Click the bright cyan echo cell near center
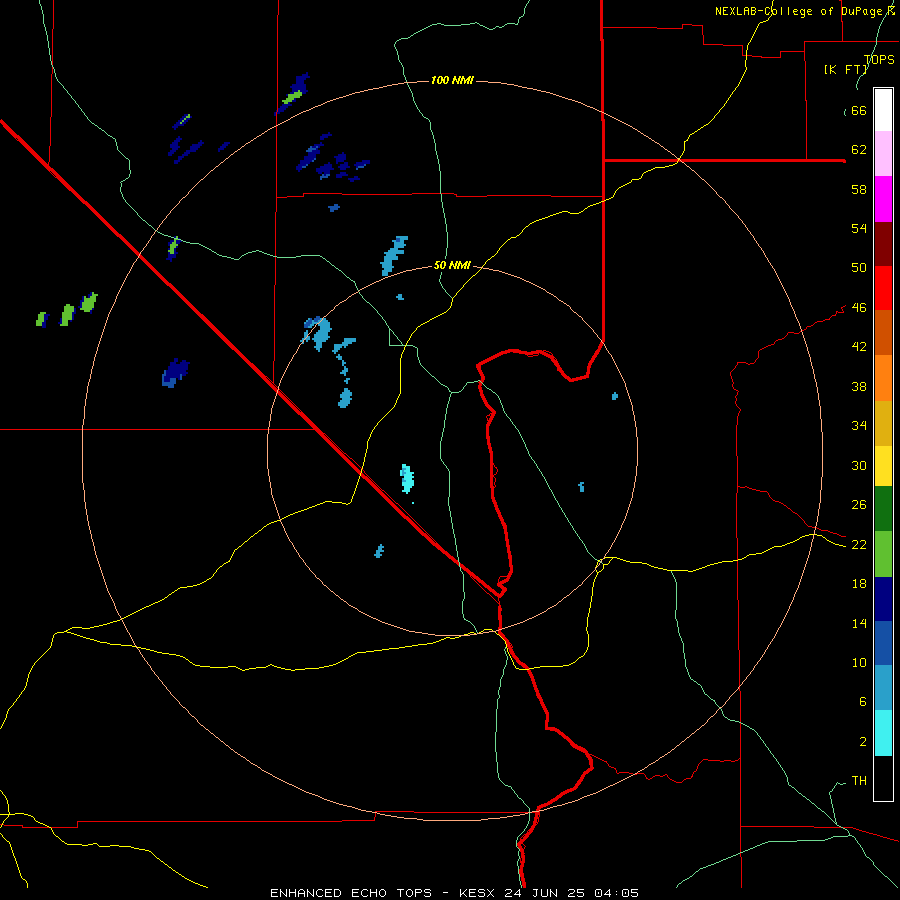 pyautogui.click(x=407, y=479)
